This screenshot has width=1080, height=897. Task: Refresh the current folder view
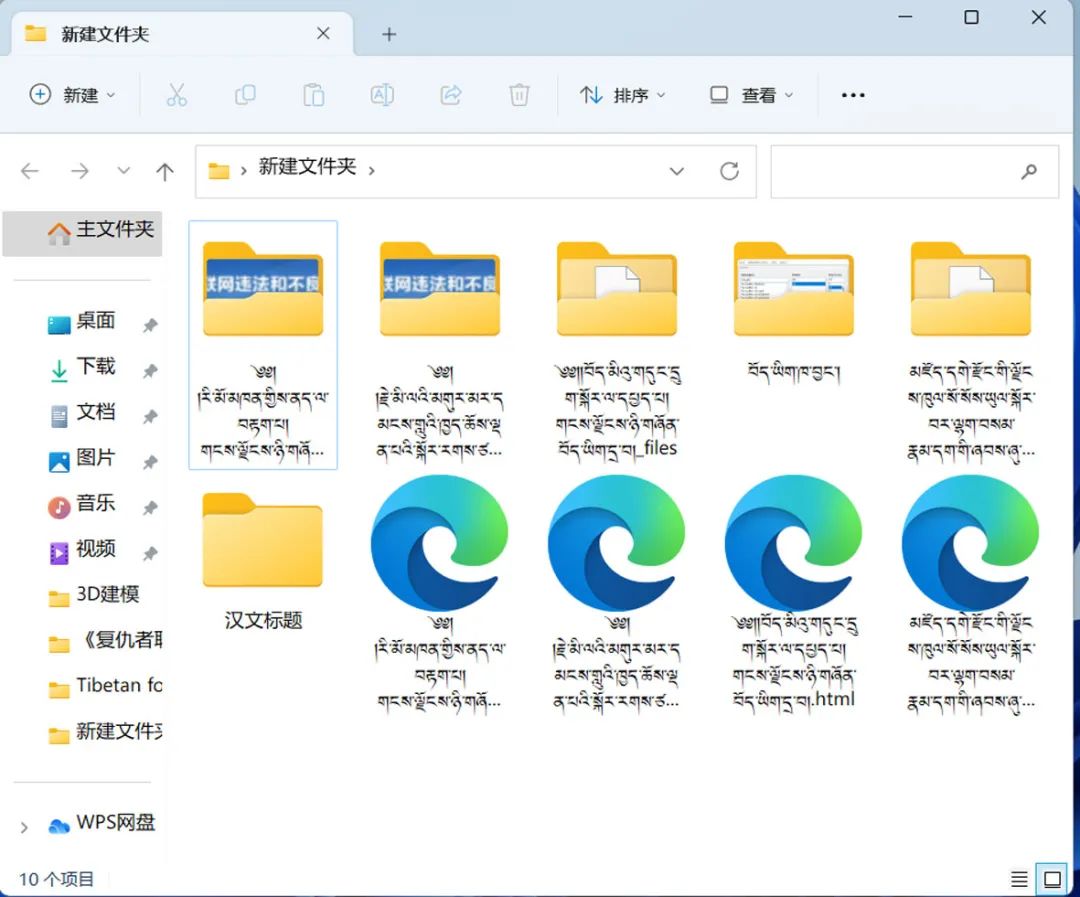point(729,171)
